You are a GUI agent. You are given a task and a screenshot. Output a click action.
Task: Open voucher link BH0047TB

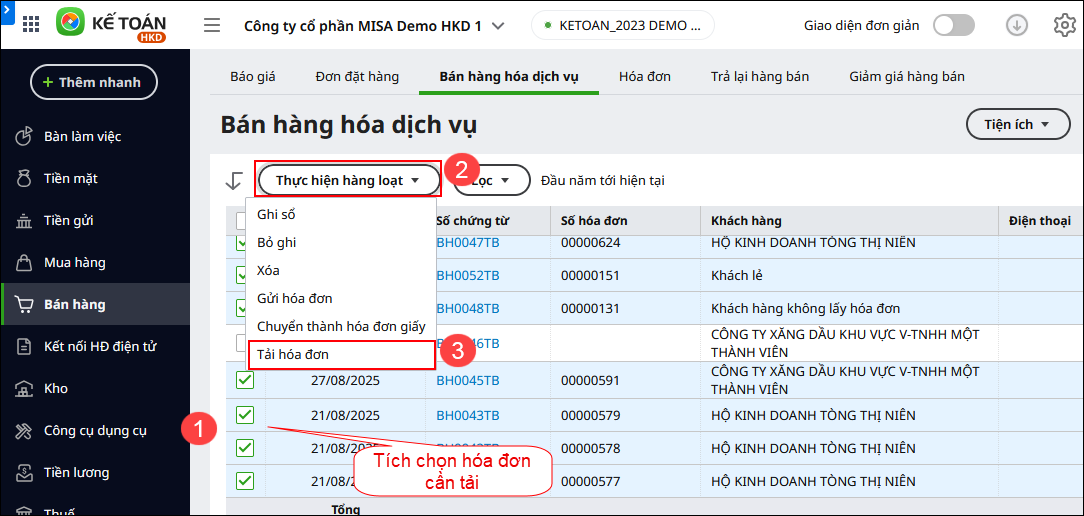pyautogui.click(x=467, y=242)
